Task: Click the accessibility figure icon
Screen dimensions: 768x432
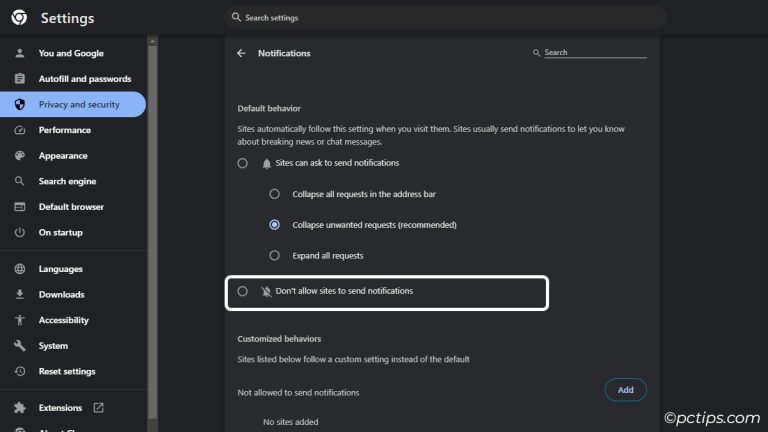Action: tap(20, 320)
